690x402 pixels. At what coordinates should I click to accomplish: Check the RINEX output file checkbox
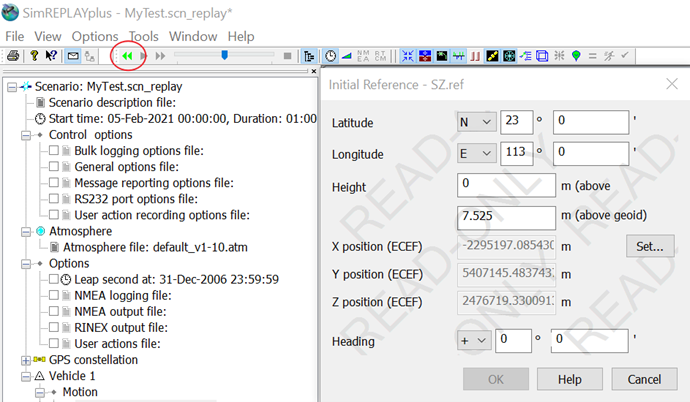point(54,327)
